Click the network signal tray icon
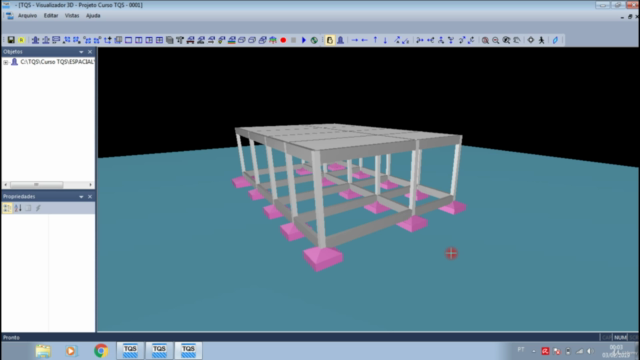 pos(580,351)
